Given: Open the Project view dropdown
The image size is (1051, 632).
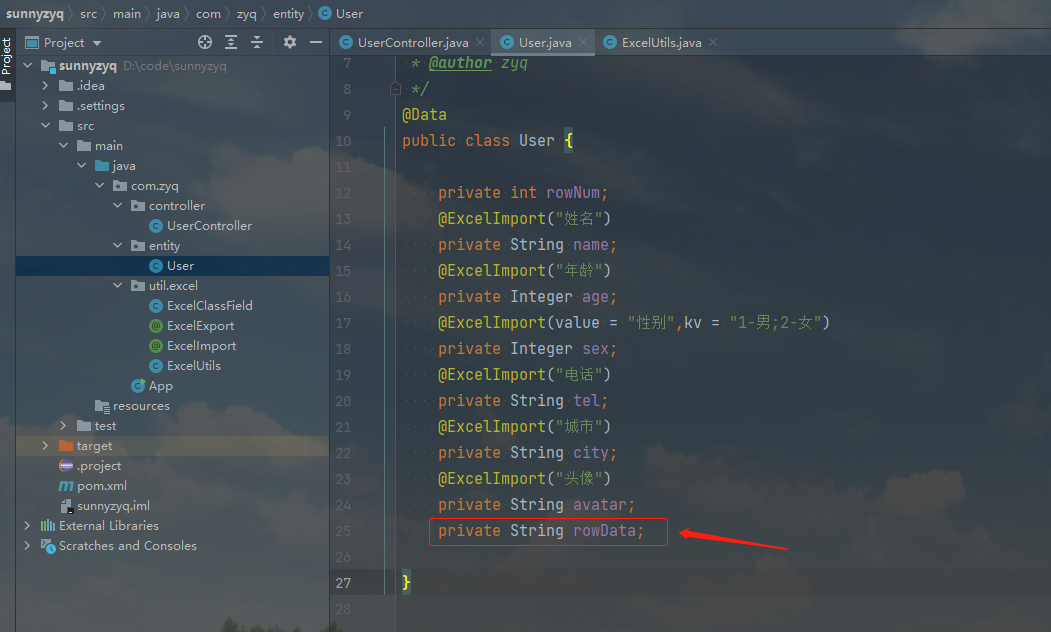Looking at the screenshot, I should (x=97, y=43).
